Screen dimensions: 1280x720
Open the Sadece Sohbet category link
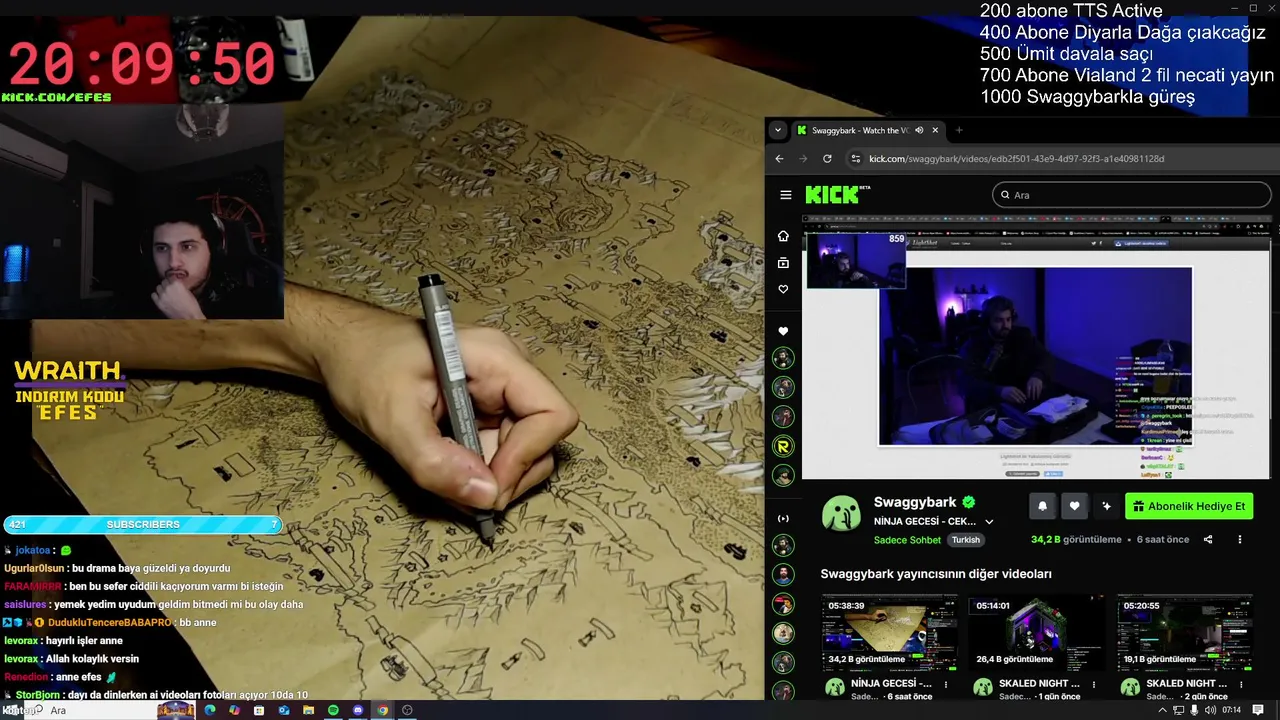[x=907, y=540]
